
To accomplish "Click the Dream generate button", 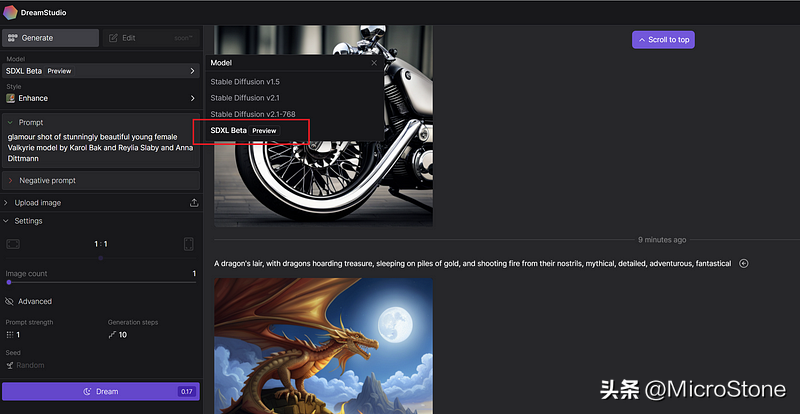I will click(101, 392).
